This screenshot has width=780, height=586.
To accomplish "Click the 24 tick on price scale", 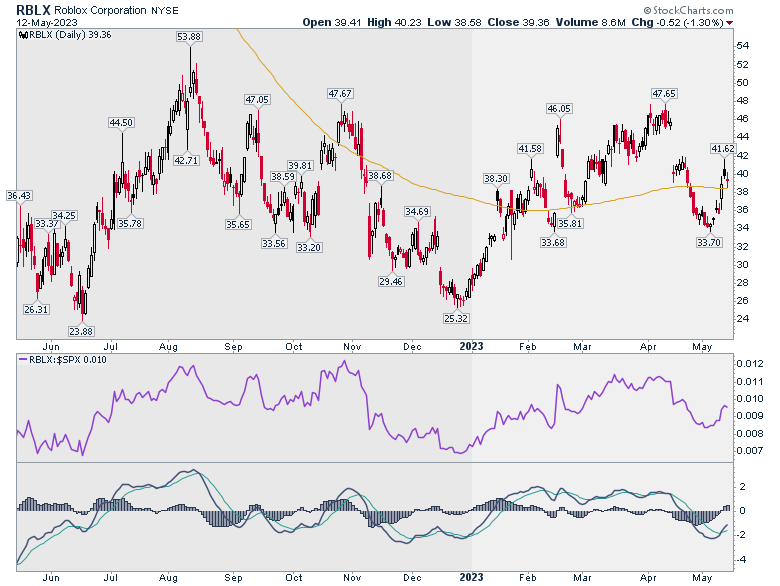I will pyautogui.click(x=743, y=318).
